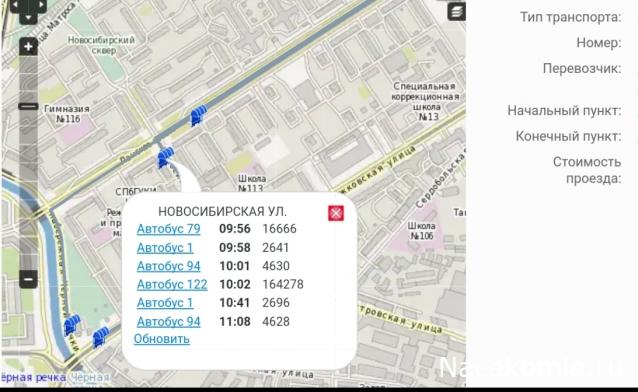Zoom out with the minus button

click(28, 279)
